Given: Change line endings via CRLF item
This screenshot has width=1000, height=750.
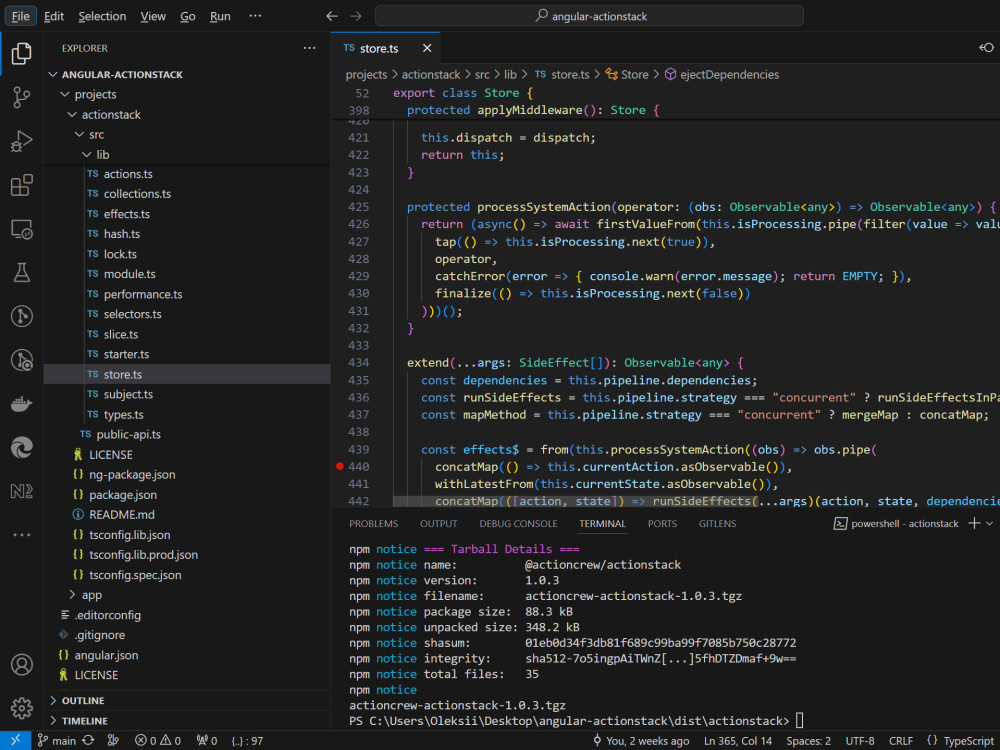Looking at the screenshot, I should click(901, 740).
